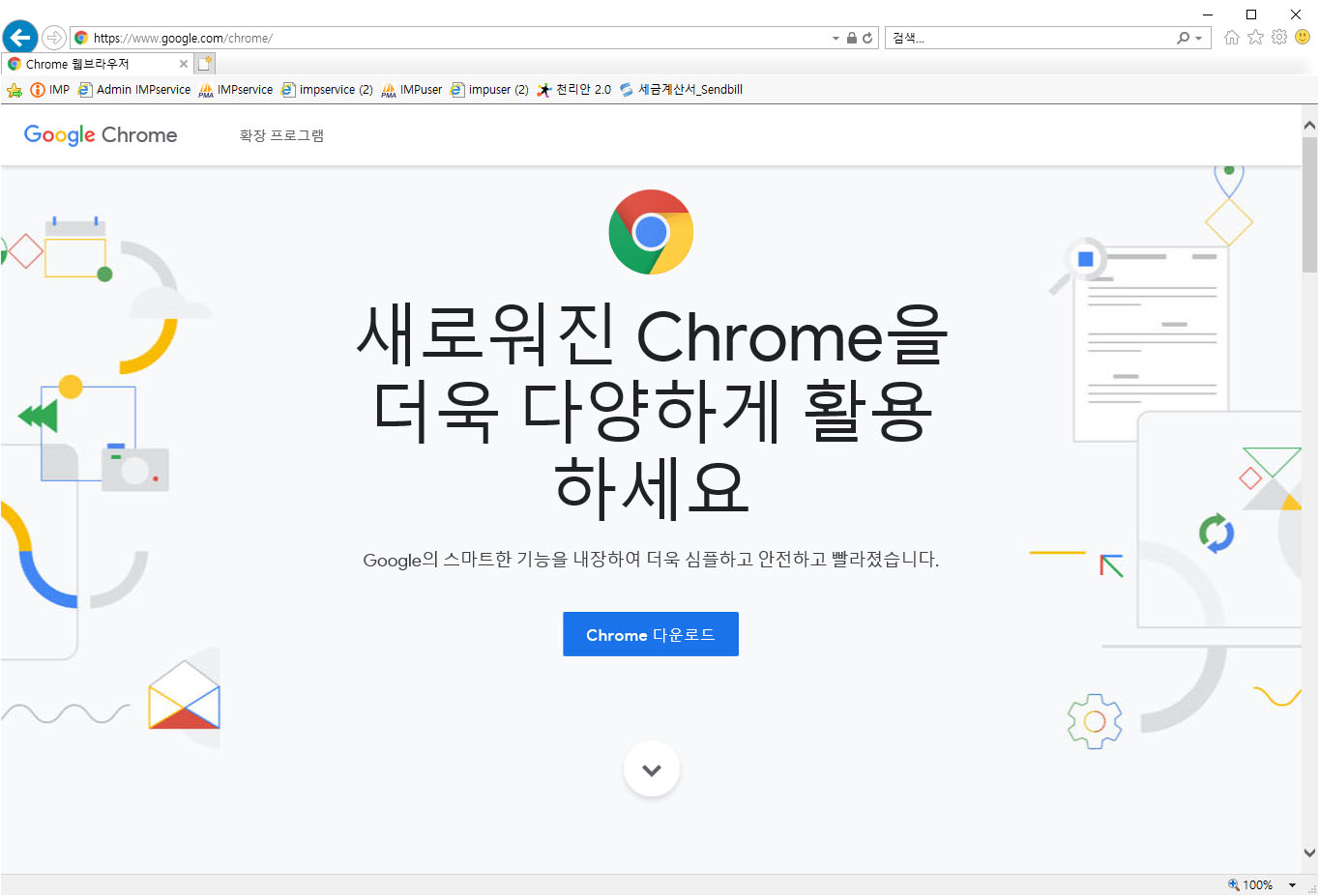
Task: Go to the Home page icon
Action: (x=1231, y=38)
